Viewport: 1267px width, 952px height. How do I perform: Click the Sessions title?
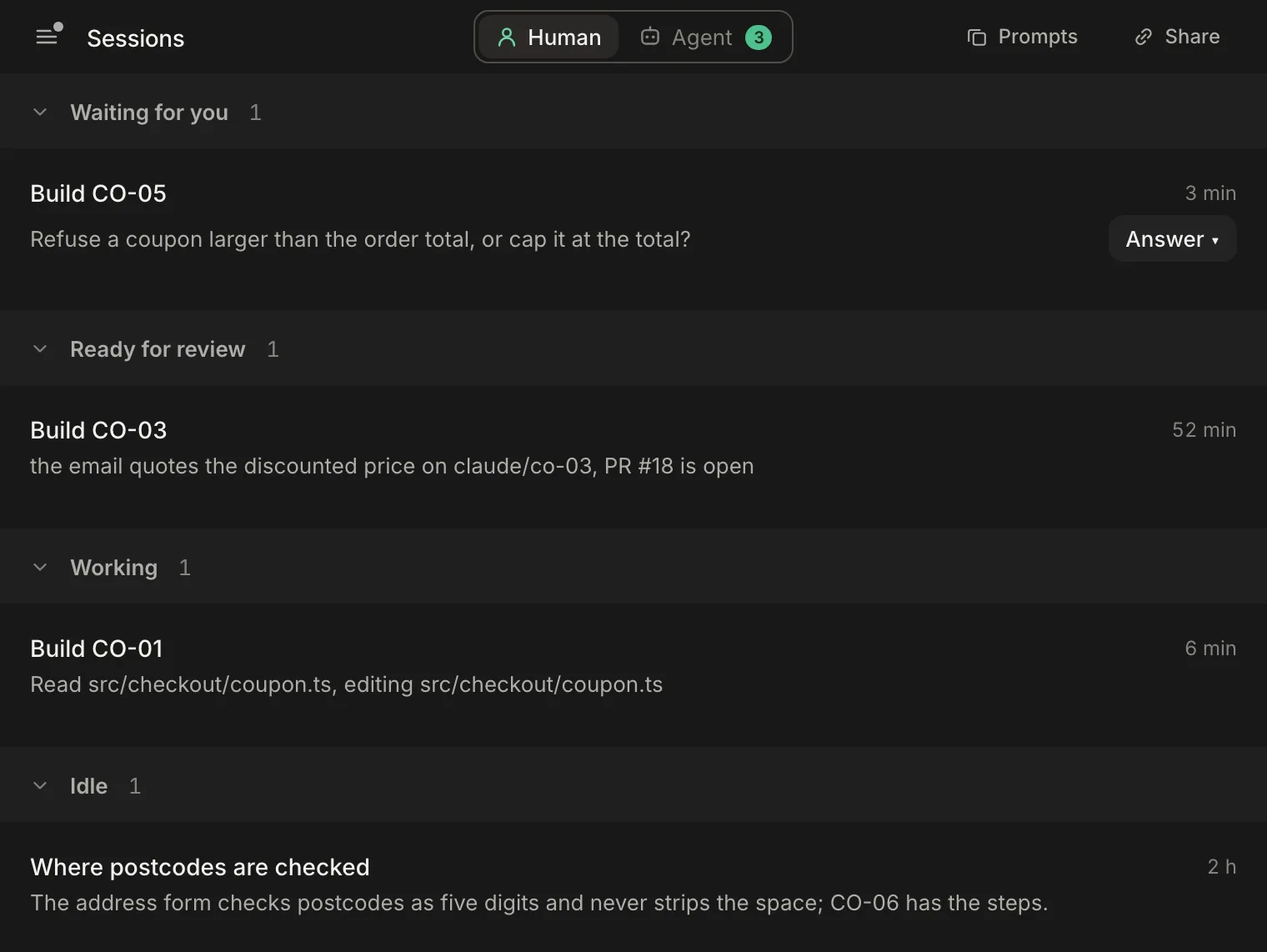pyautogui.click(x=136, y=38)
